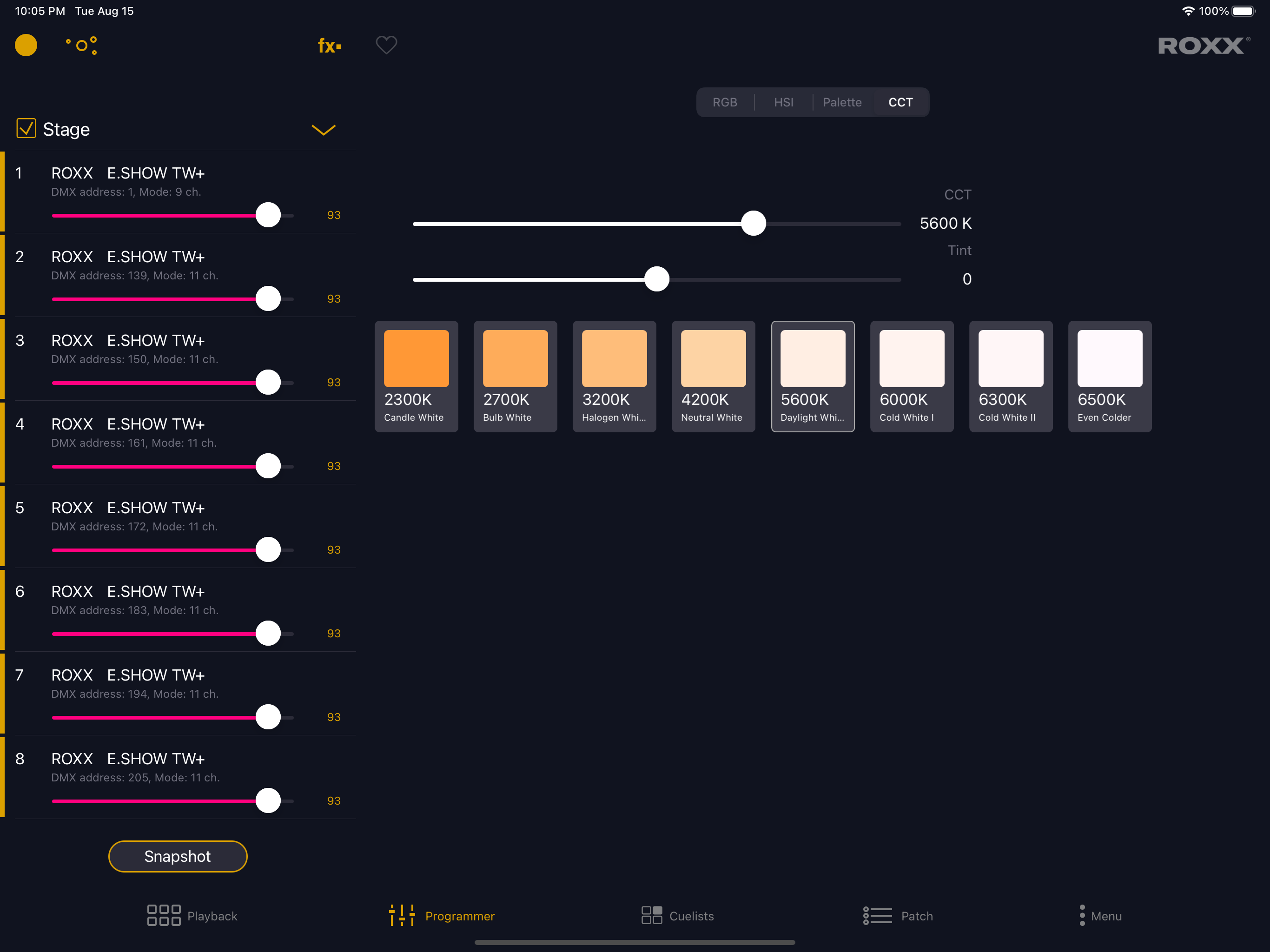Click fixture 7 intensity slider
Viewport: 1270px width, 952px height.
coord(173,717)
